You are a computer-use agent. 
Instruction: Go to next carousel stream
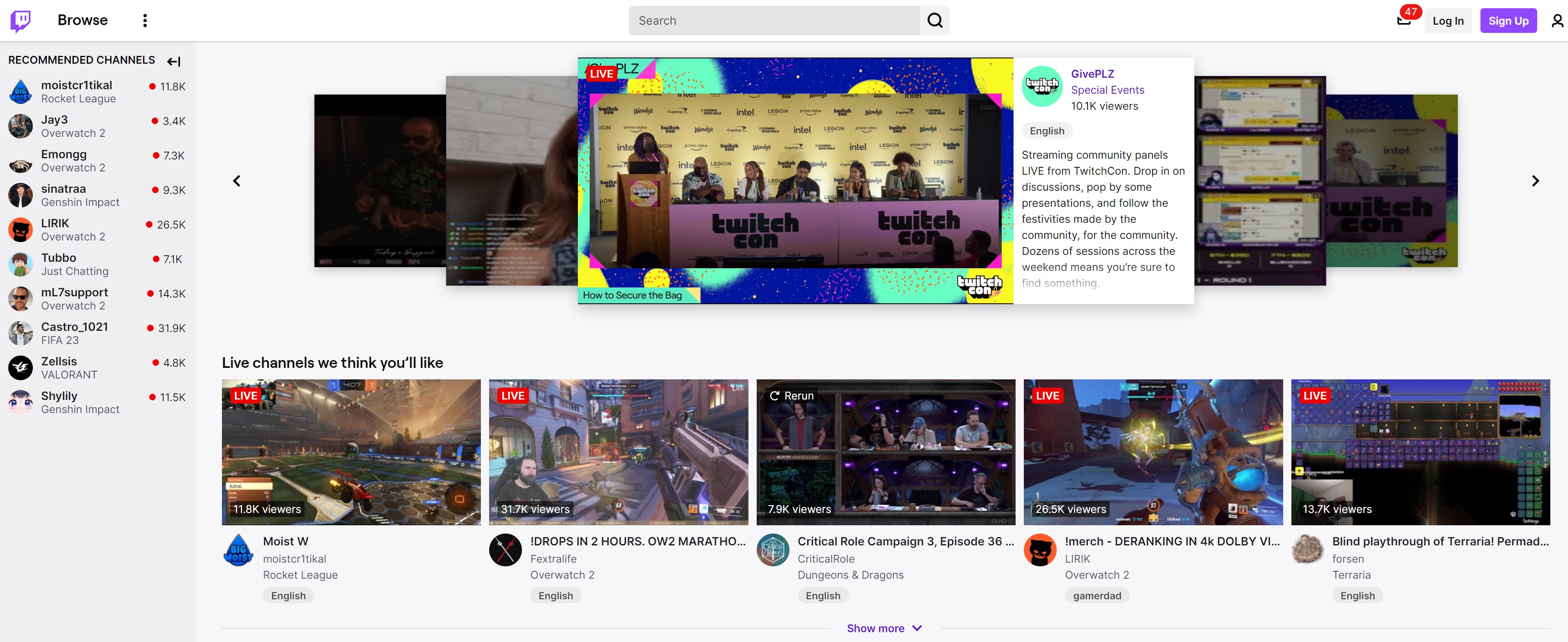[1535, 181]
